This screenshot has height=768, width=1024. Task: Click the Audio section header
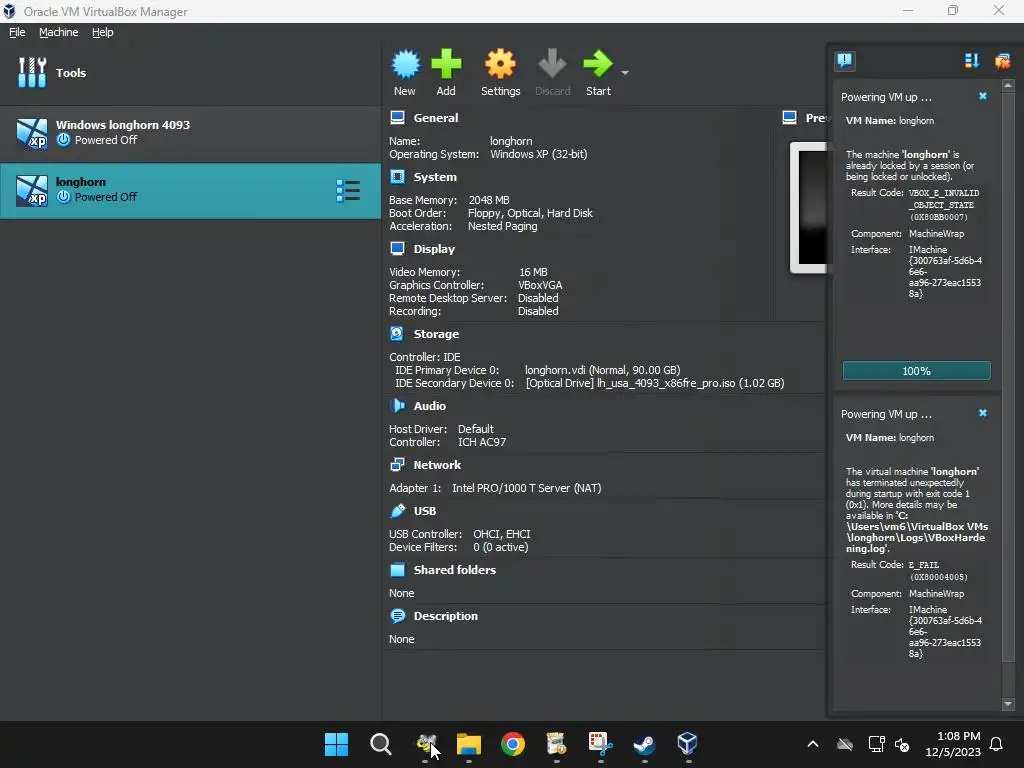pos(429,406)
